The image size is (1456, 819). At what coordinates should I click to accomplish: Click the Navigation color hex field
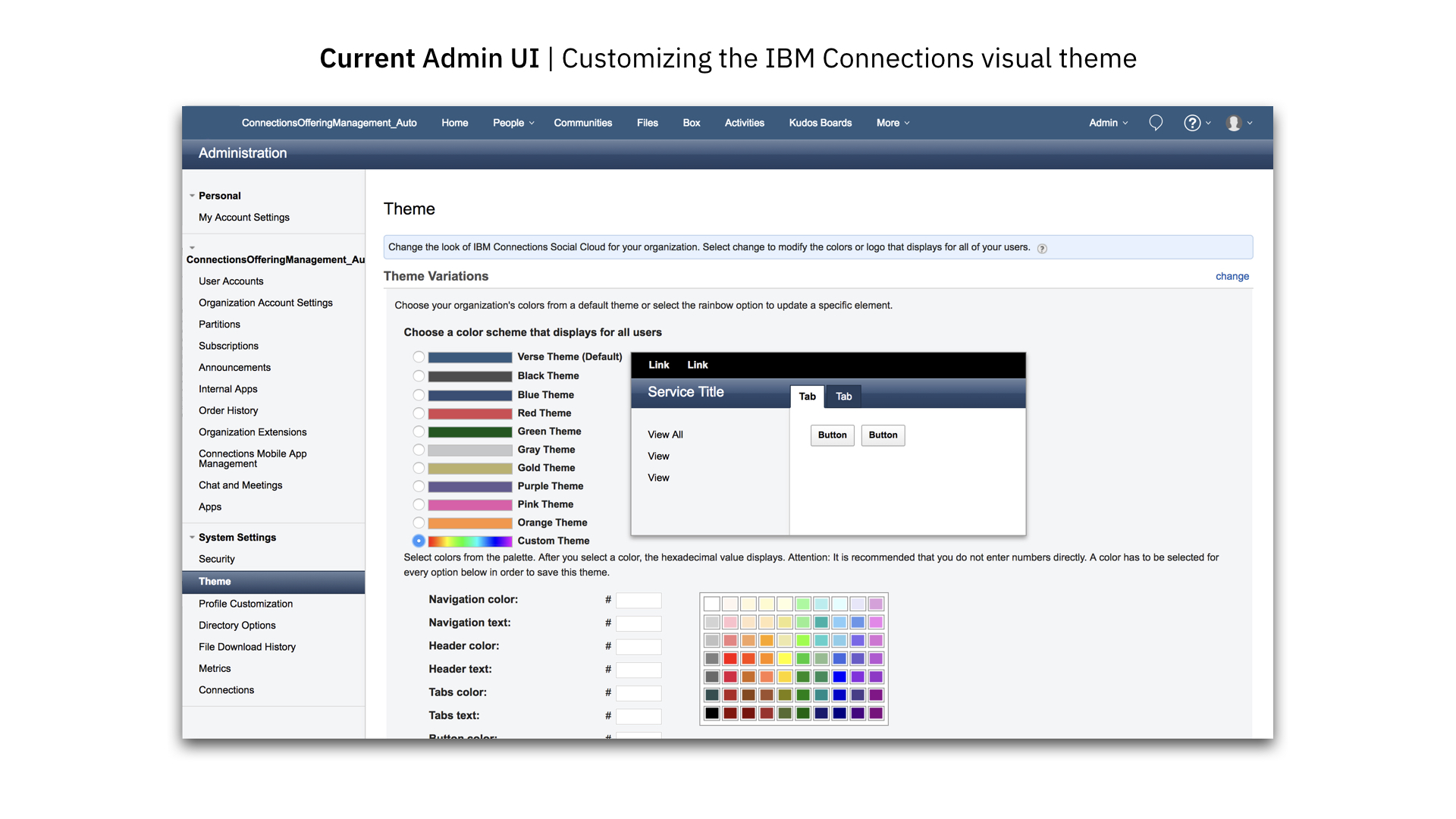coord(639,601)
